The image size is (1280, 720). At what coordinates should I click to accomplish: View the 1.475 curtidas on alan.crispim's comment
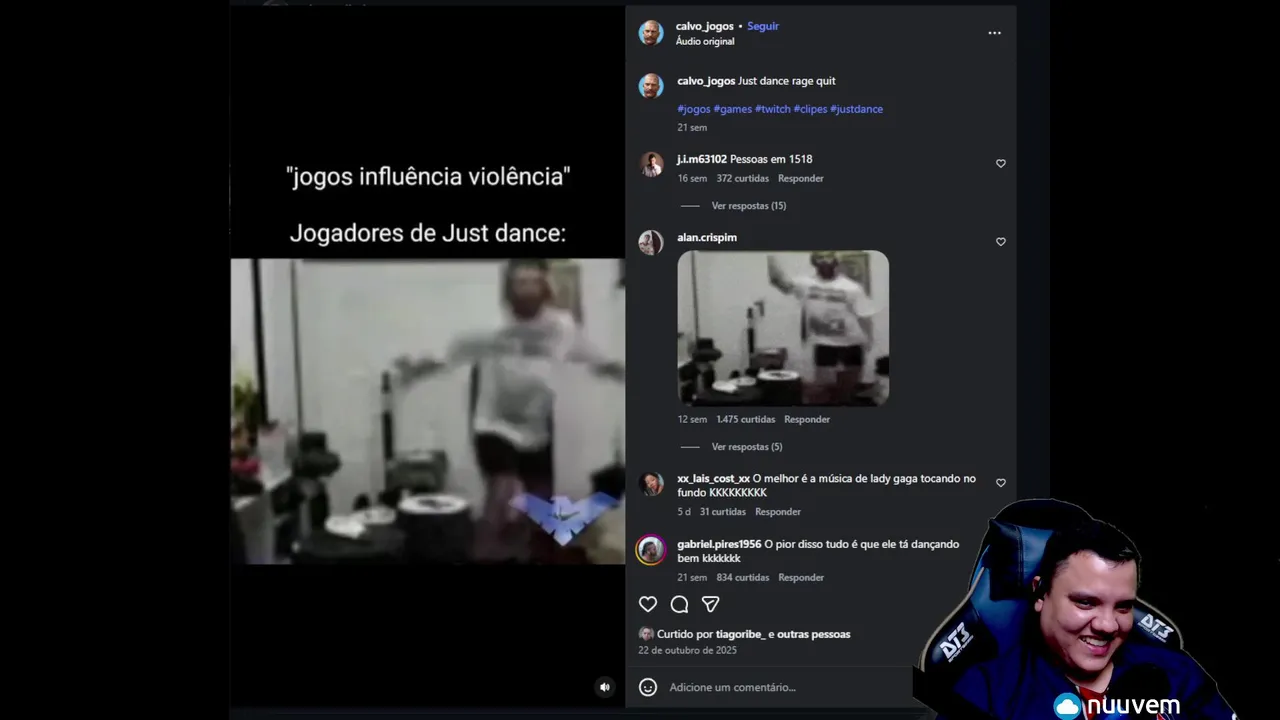coord(746,420)
